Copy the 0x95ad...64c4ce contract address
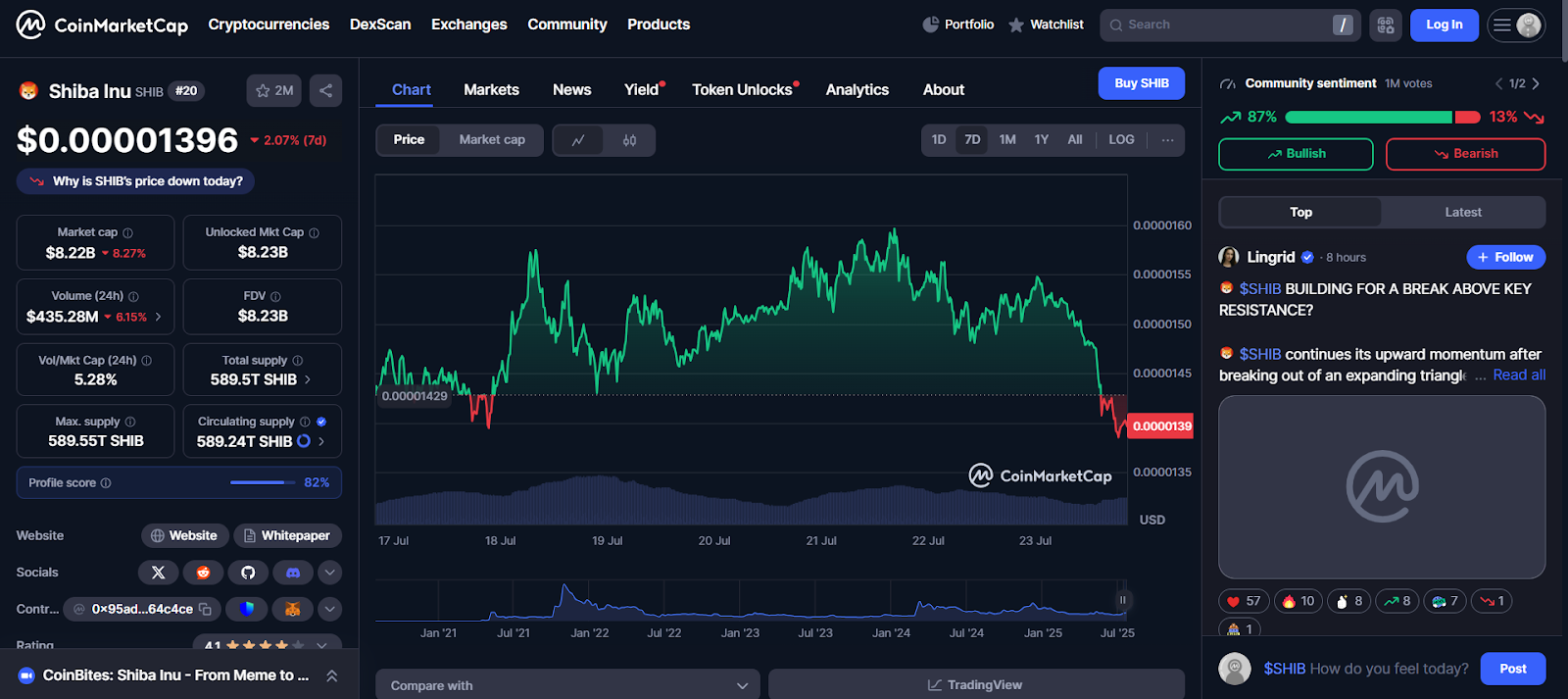This screenshot has width=1568, height=699. click(205, 609)
